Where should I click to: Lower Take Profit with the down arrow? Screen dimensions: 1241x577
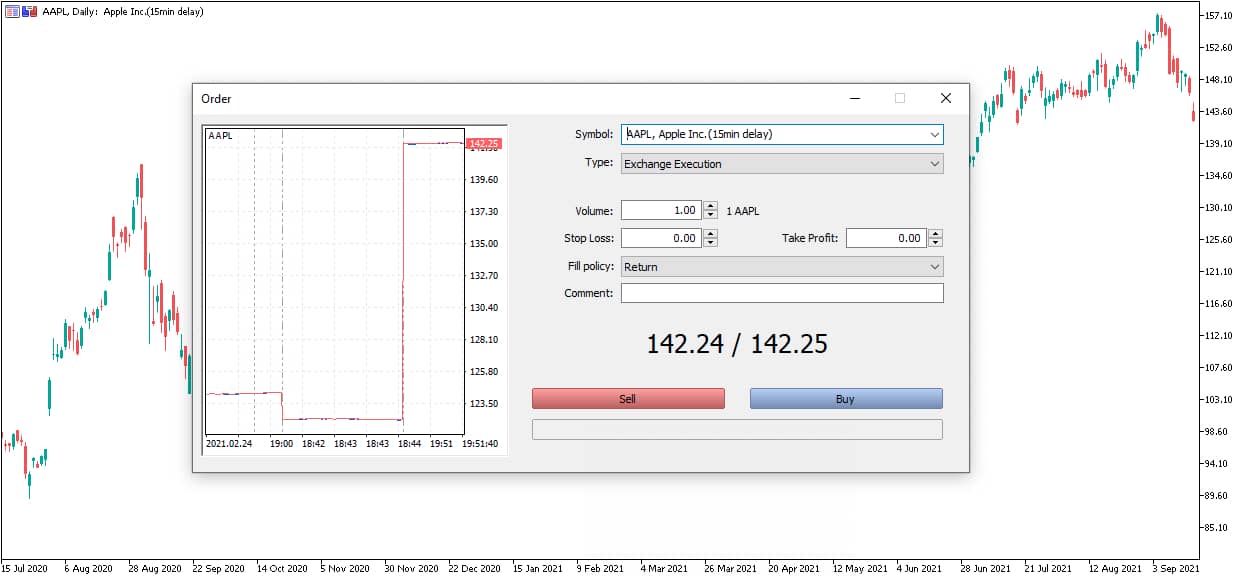point(936,243)
